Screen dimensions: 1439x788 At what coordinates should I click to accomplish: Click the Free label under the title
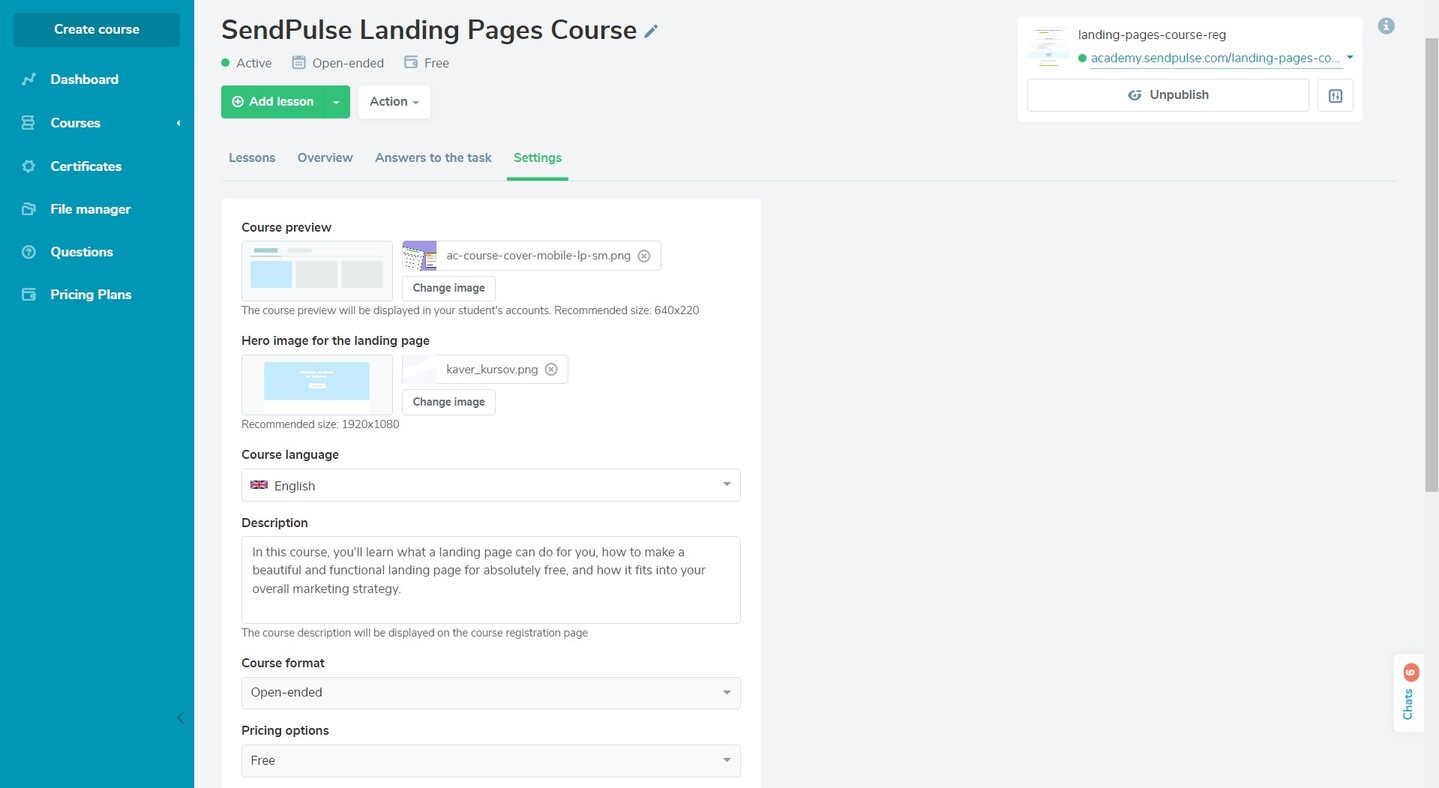pos(436,63)
